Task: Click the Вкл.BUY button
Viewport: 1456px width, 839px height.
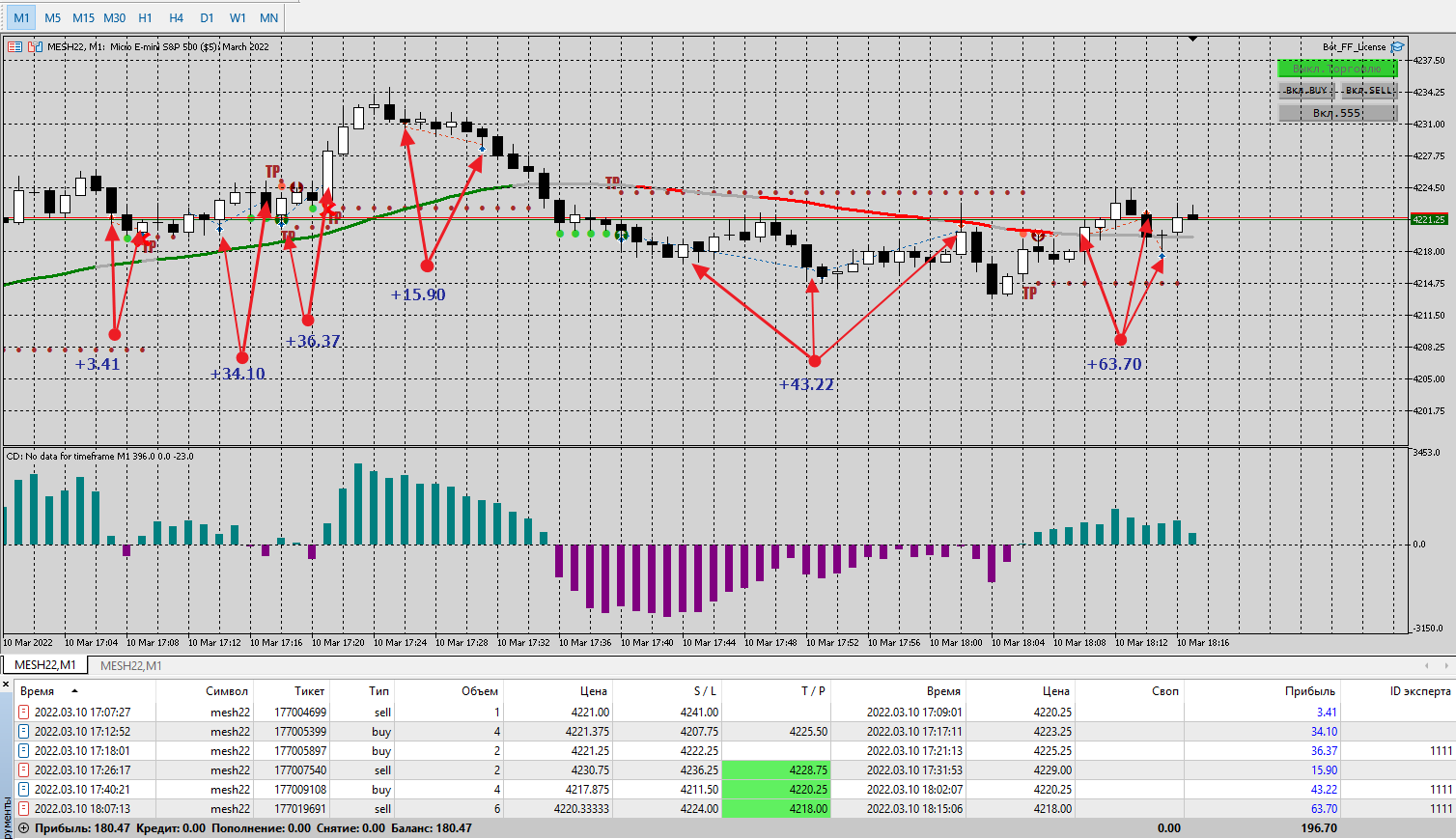Action: (x=1306, y=91)
